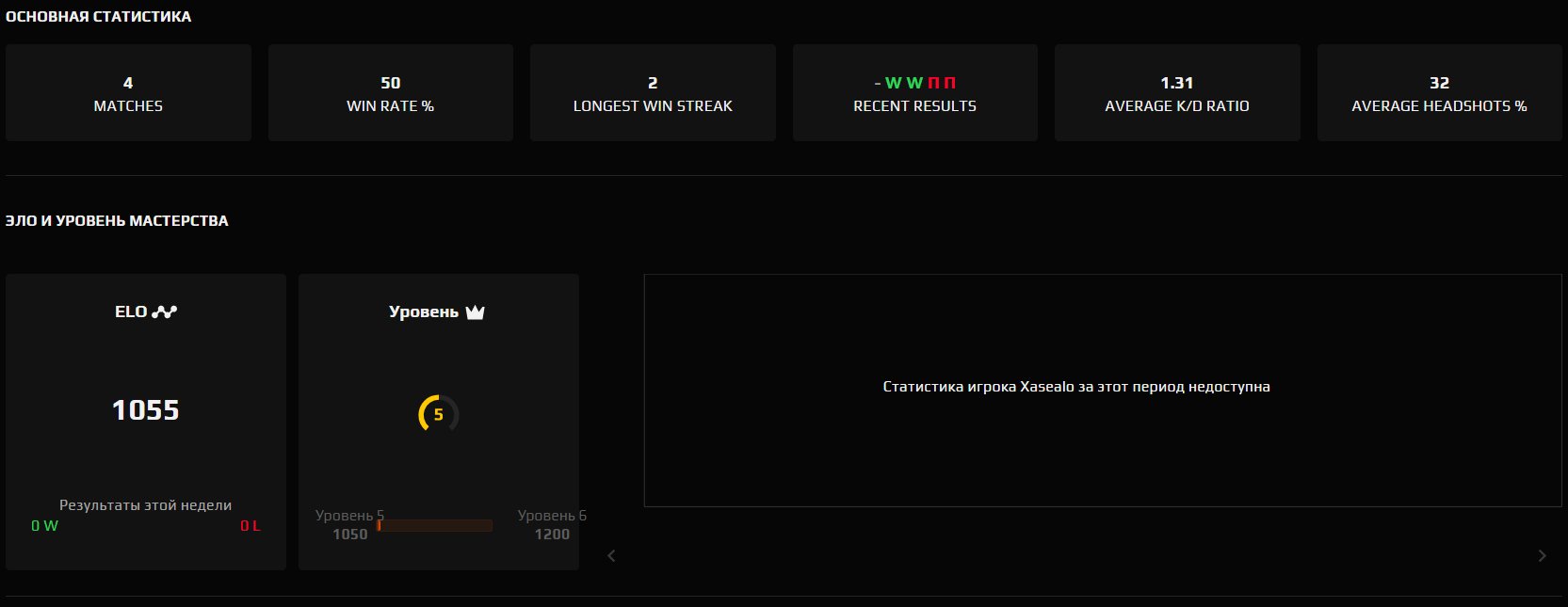
Task: Click the yellow level 5 badge
Action: [438, 414]
